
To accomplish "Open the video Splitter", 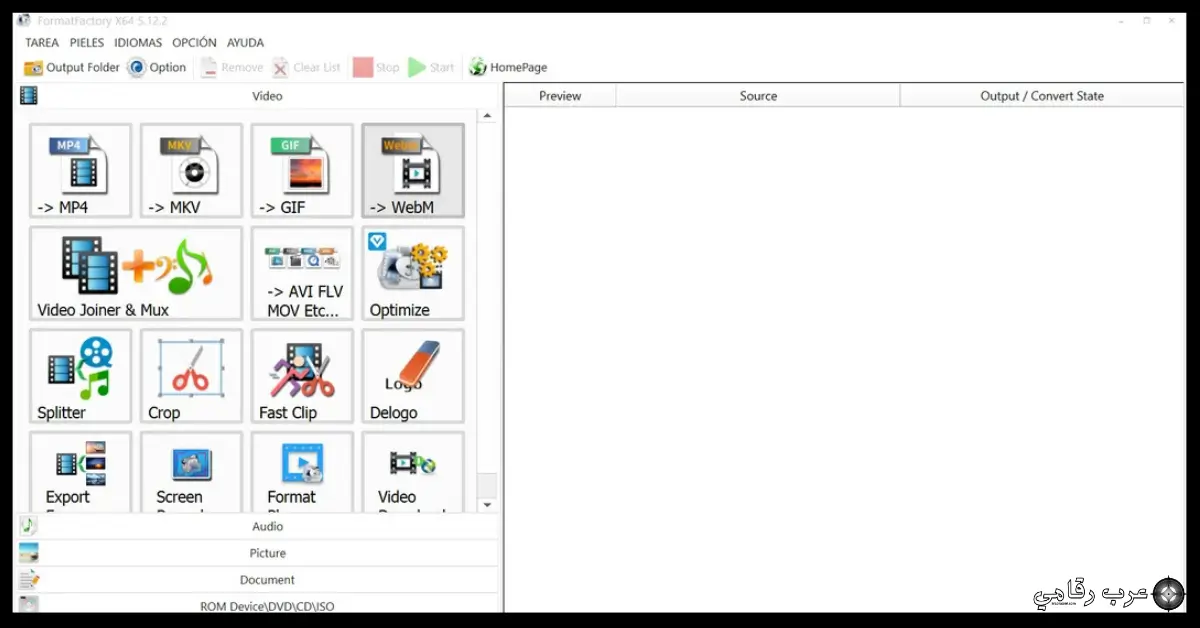I will tap(80, 375).
